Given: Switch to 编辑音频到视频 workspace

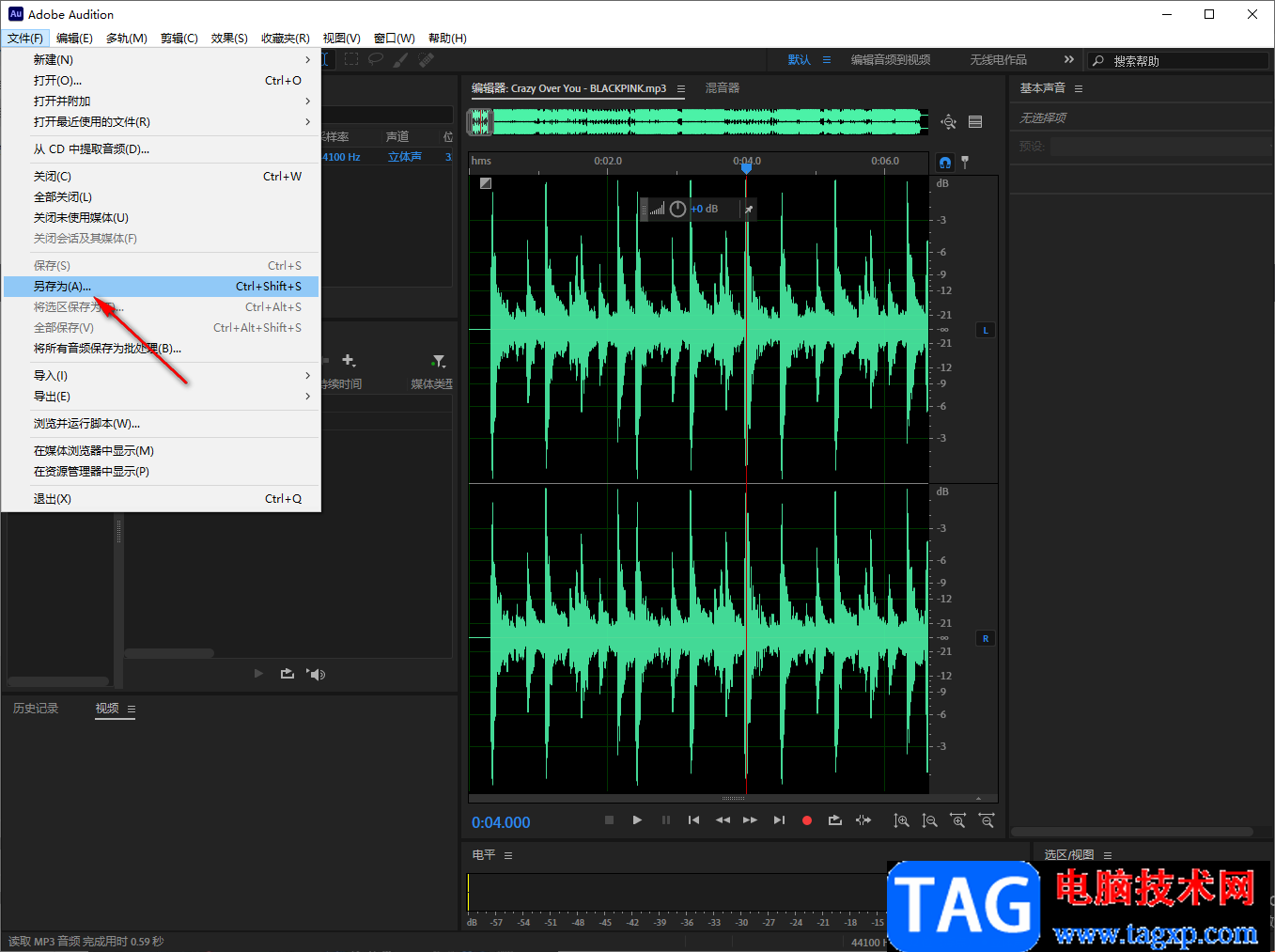Looking at the screenshot, I should pos(891,60).
